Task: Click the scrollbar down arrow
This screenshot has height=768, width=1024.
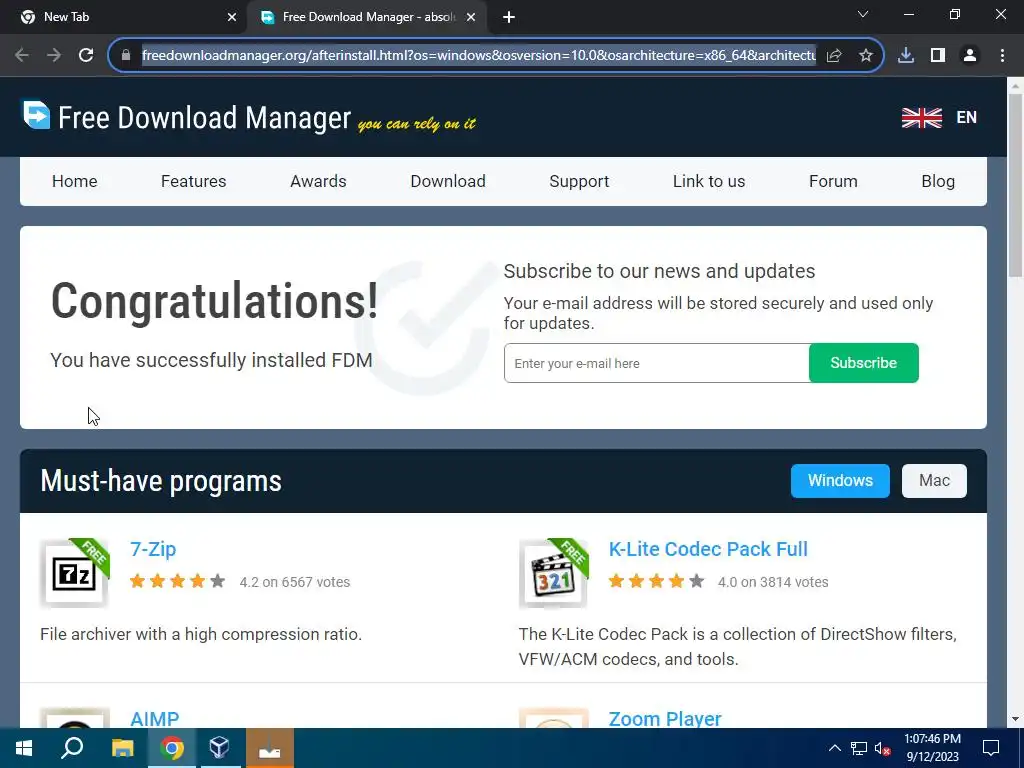Action: point(1016,719)
